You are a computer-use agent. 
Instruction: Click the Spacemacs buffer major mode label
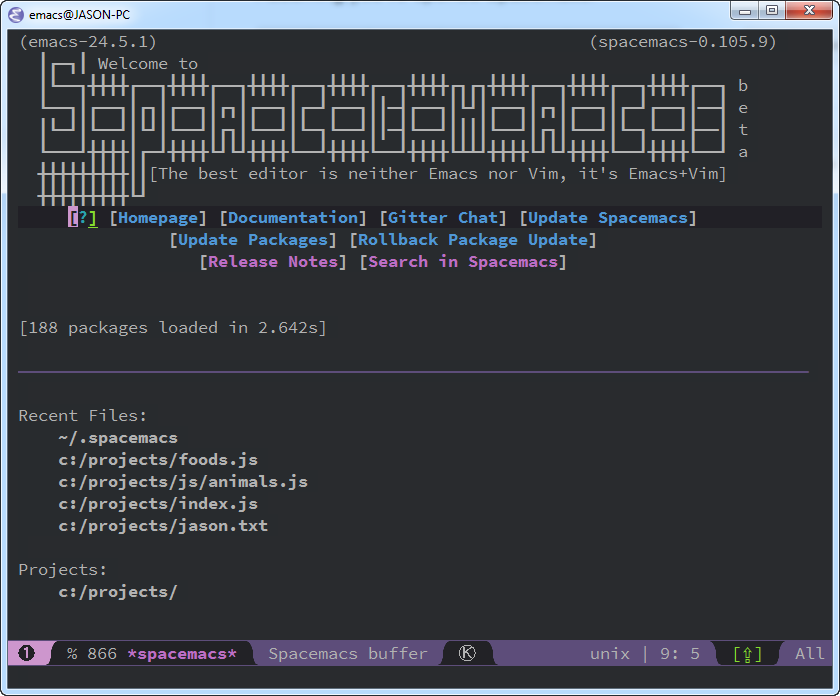coord(348,654)
